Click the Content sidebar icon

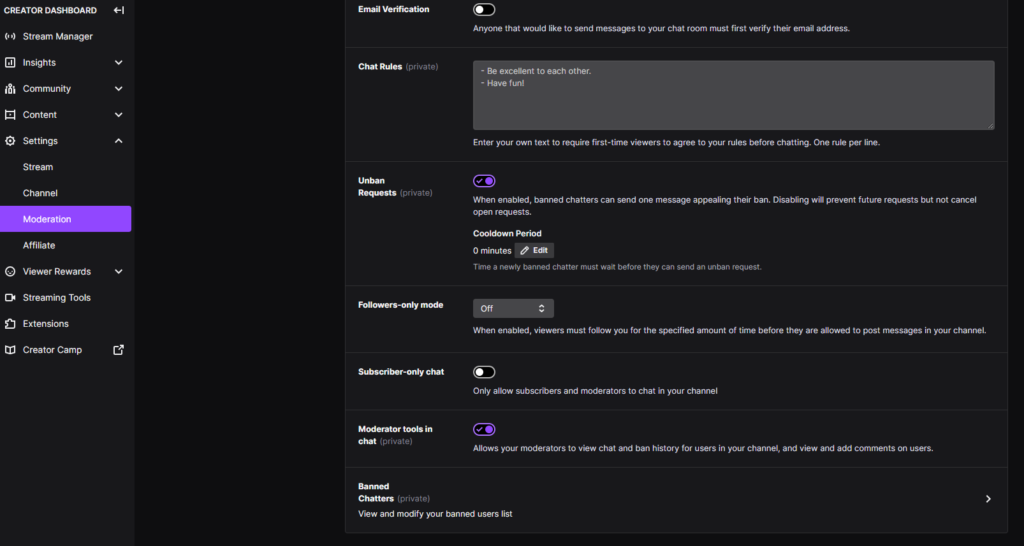tap(11, 115)
